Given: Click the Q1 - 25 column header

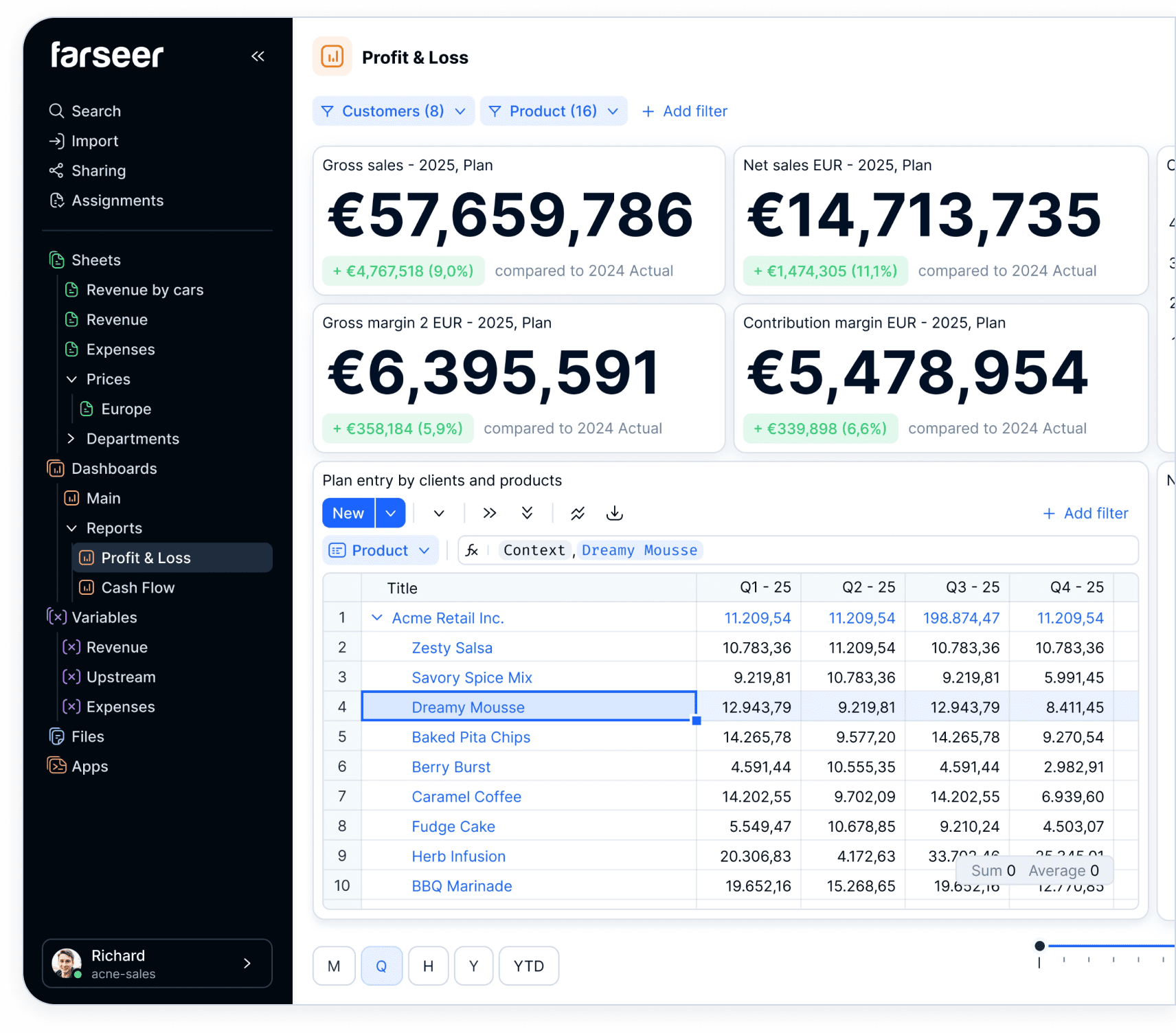Looking at the screenshot, I should 749,588.
